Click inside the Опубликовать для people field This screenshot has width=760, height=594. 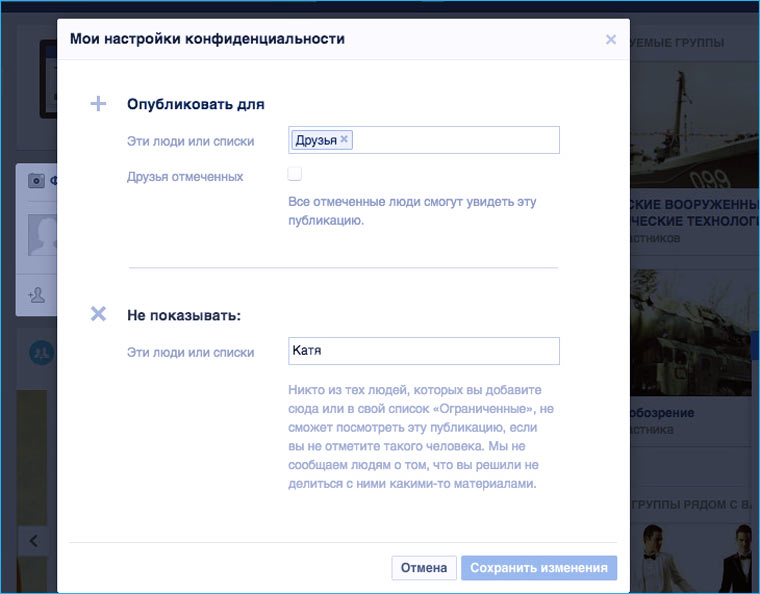[x=455, y=140]
